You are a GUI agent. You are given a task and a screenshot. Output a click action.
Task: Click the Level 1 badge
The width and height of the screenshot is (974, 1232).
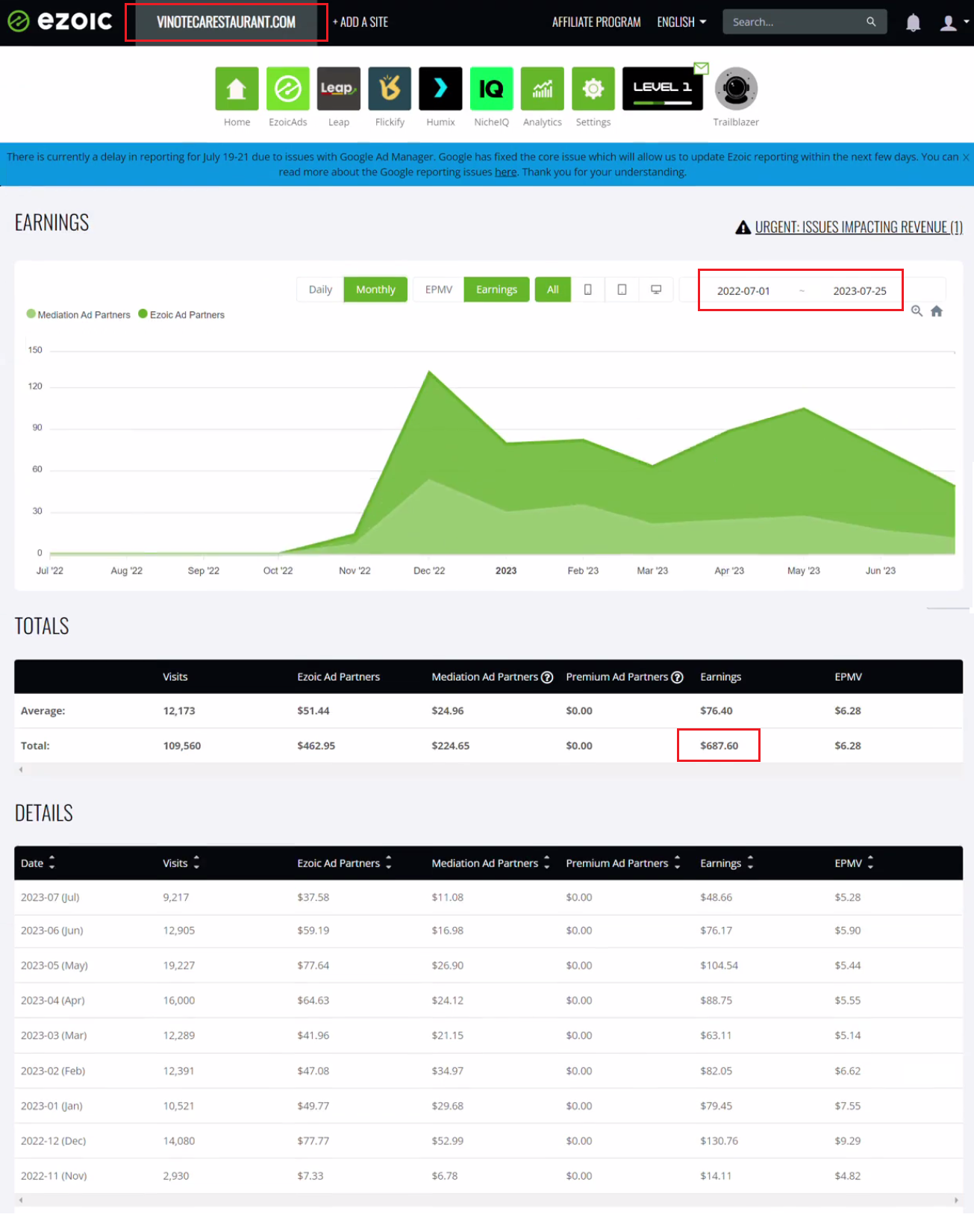[x=662, y=88]
